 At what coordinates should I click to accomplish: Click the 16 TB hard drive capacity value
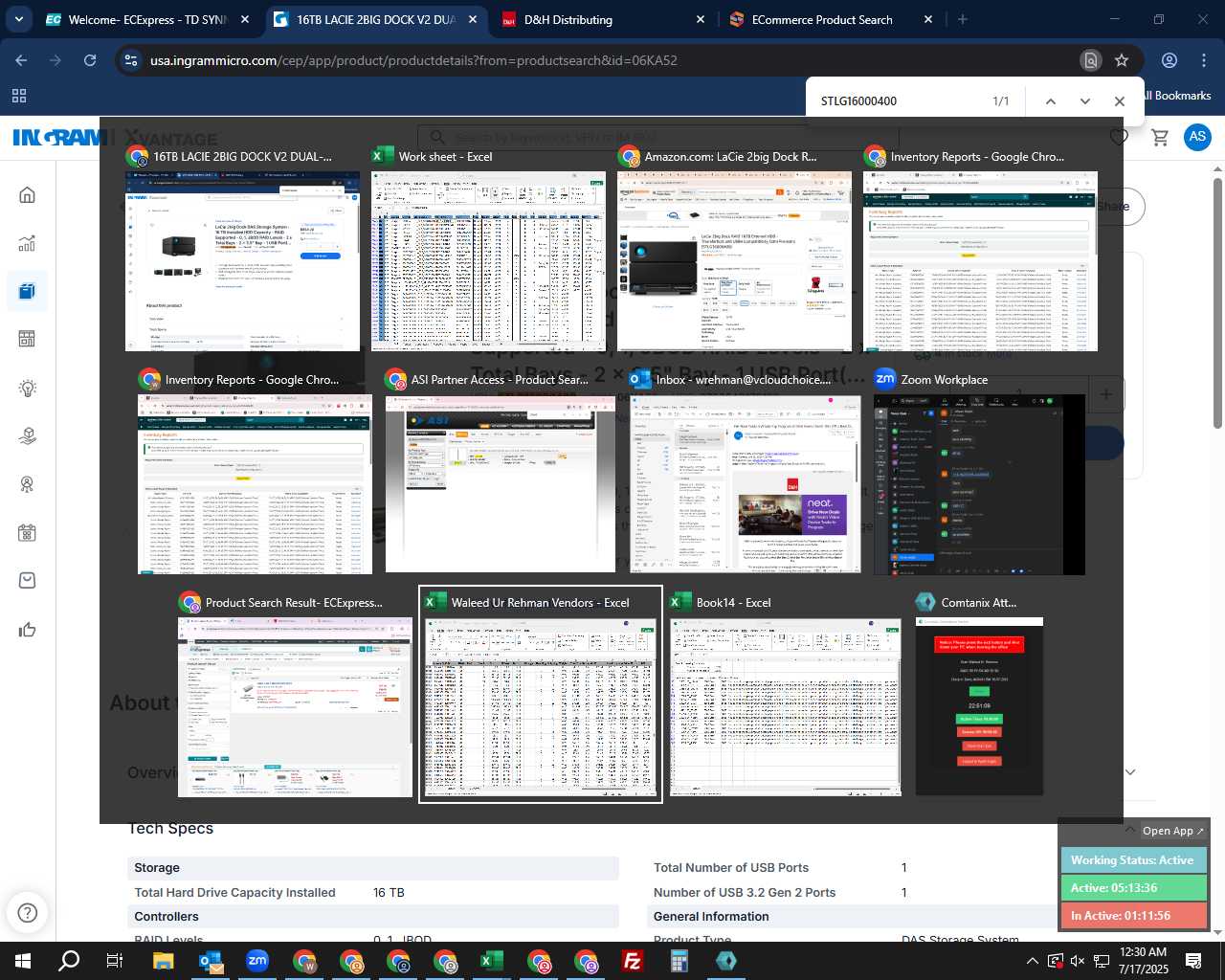[x=389, y=893]
